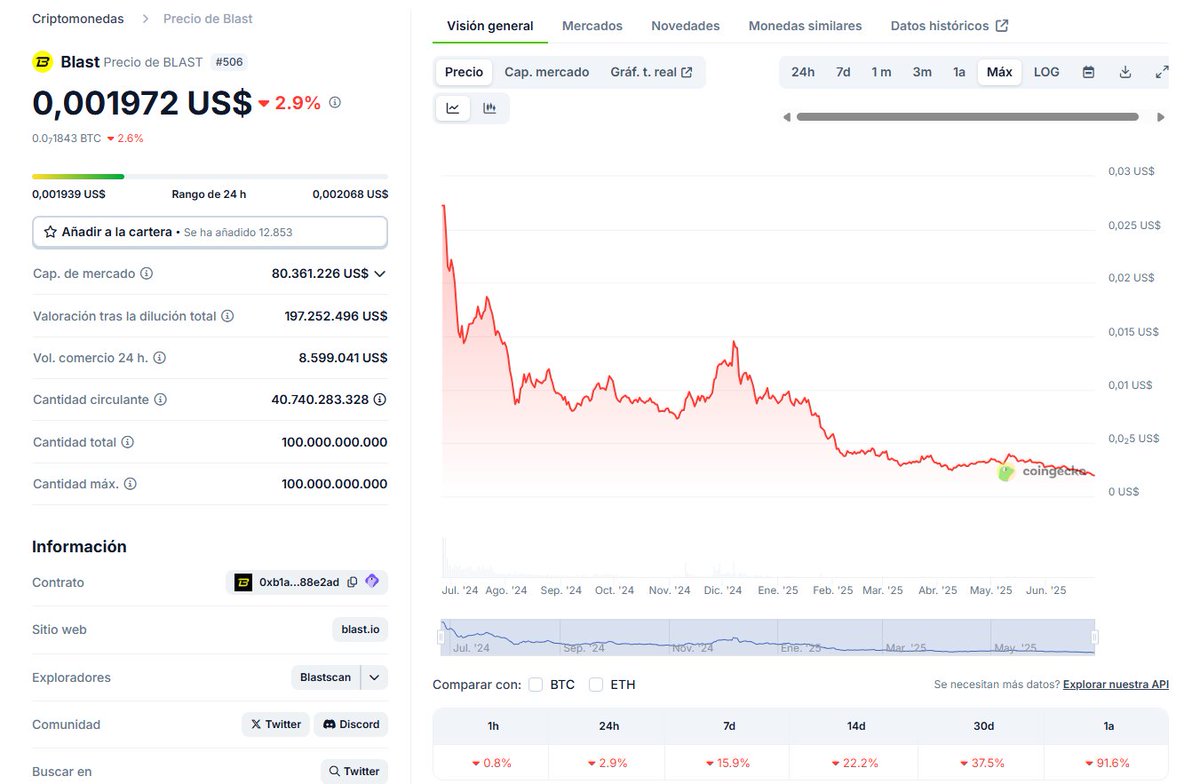This screenshot has height=784, width=1200.
Task: Click horizontal chart scrollbar thumb
Action: pyautogui.click(x=967, y=117)
